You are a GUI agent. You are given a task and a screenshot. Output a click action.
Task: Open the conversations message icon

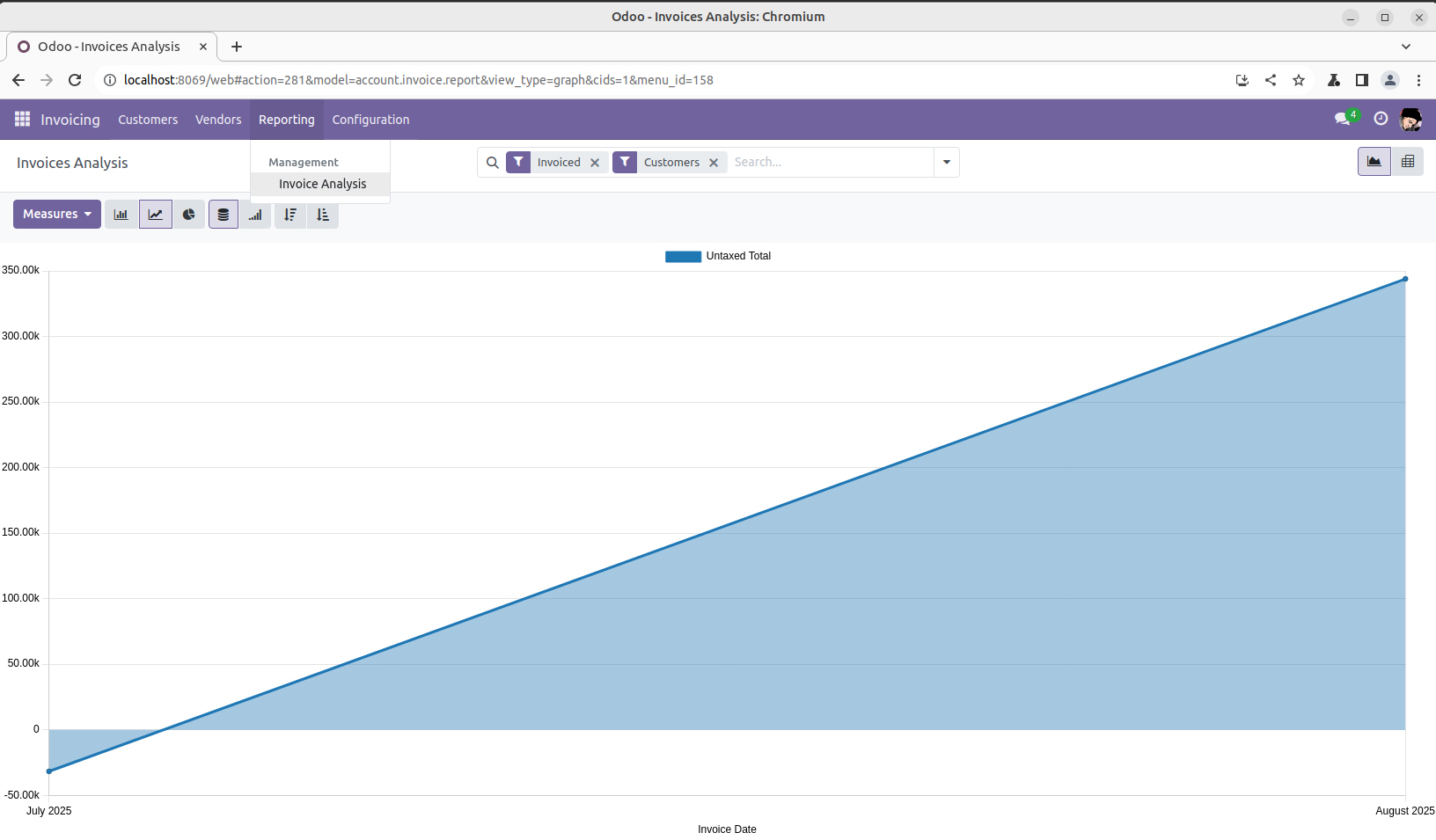(x=1342, y=120)
